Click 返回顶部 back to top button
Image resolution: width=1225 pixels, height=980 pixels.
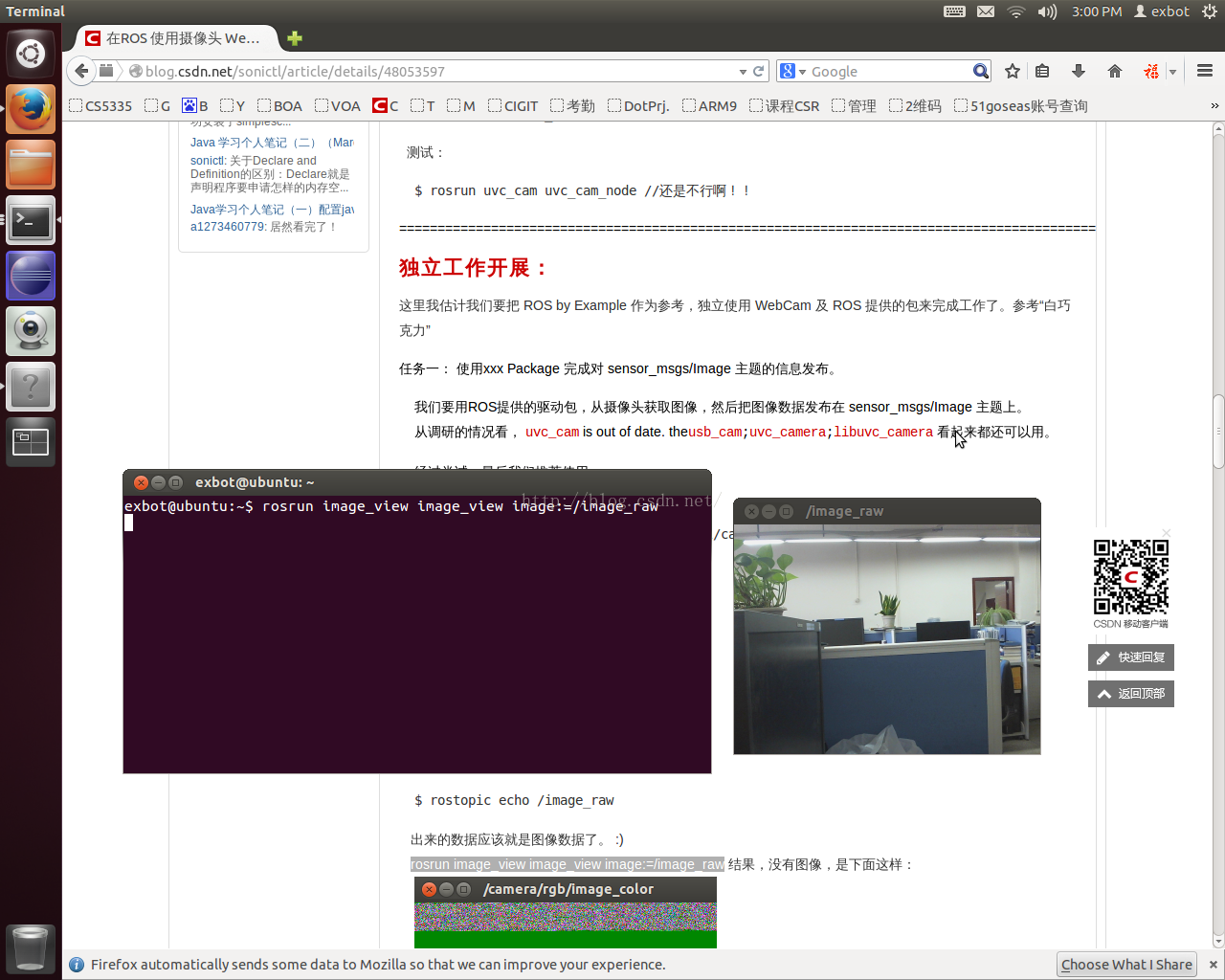tap(1131, 694)
